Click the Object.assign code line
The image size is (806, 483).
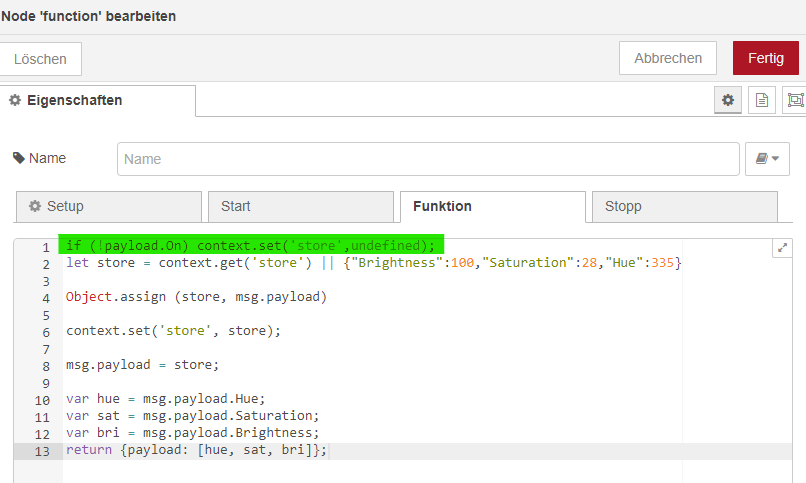click(196, 296)
